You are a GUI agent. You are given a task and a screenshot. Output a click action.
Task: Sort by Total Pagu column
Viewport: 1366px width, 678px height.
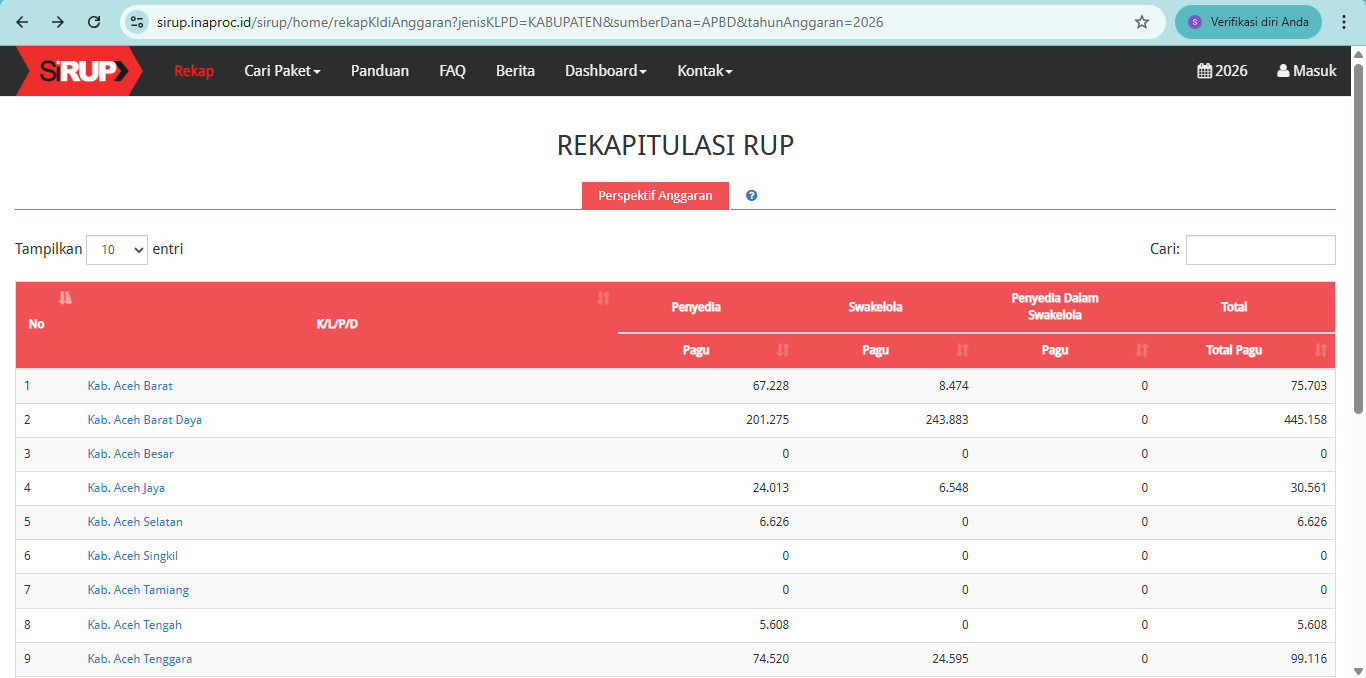[x=1321, y=350]
